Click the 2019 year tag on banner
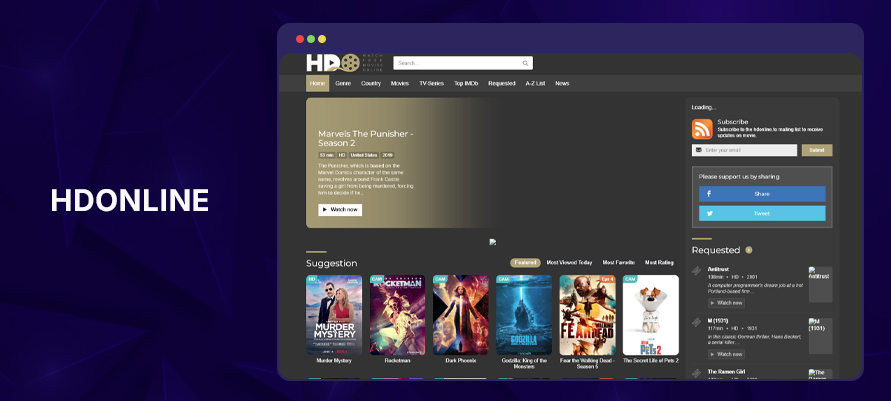 pos(387,155)
